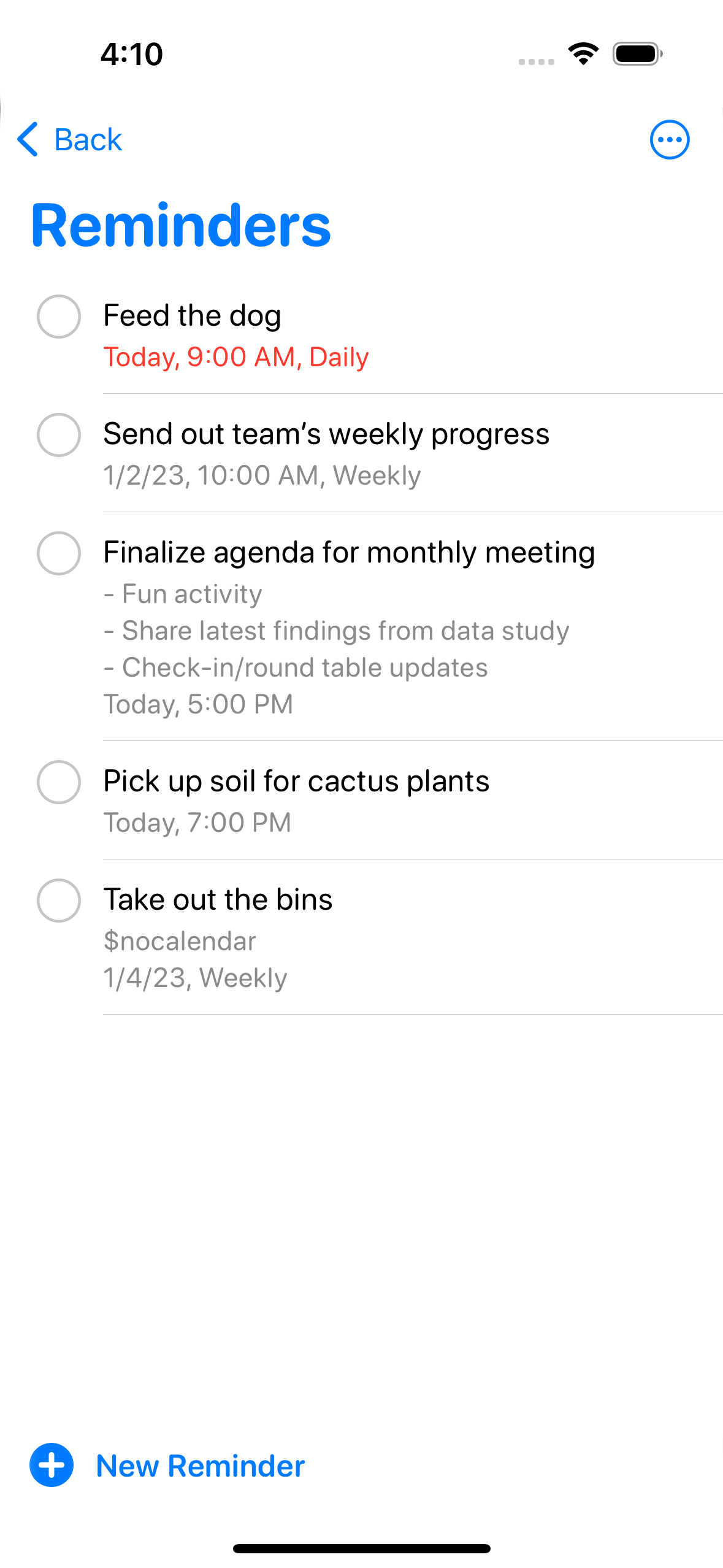Select the 'Feed the dog' reminder title
The height and width of the screenshot is (1568, 723).
192,316
